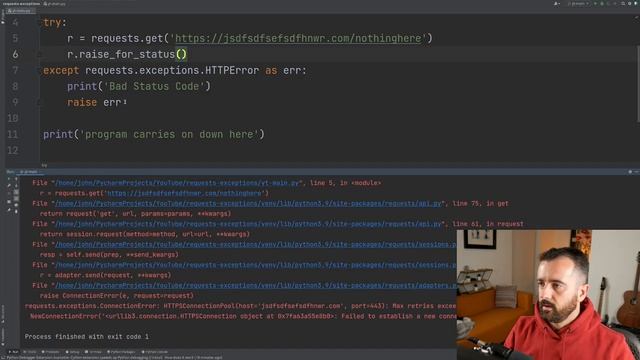Click 'Process finished with exit code 1' text
640x360 pixels.
(87, 337)
